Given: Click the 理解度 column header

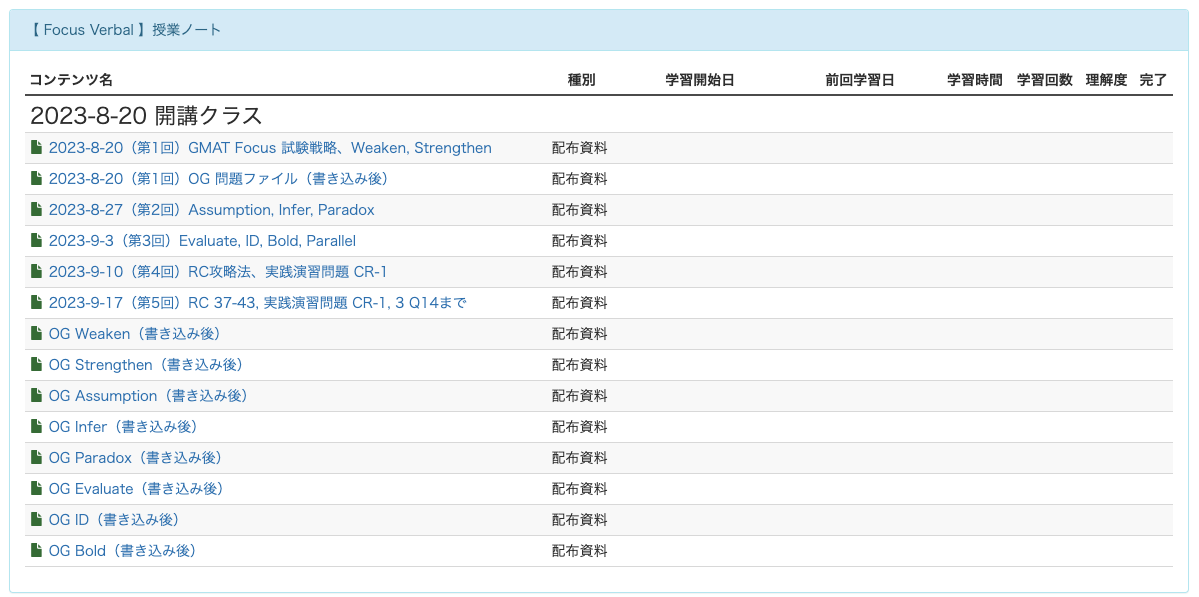Looking at the screenshot, I should (x=1106, y=80).
